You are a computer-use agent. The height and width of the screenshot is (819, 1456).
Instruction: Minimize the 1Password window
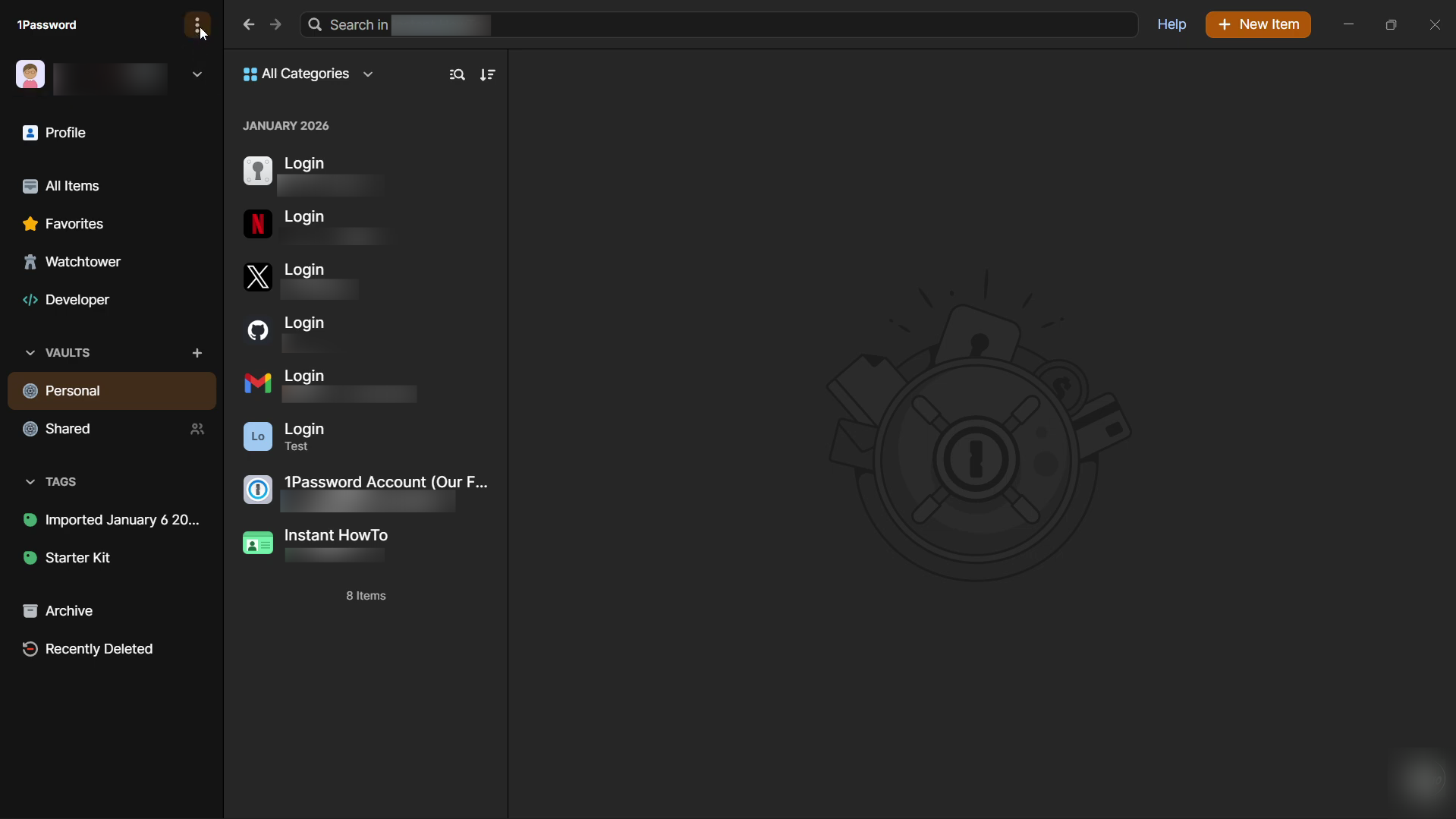1348,25
